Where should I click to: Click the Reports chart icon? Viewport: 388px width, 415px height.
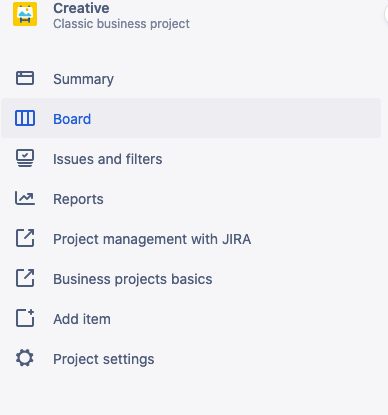(25, 198)
